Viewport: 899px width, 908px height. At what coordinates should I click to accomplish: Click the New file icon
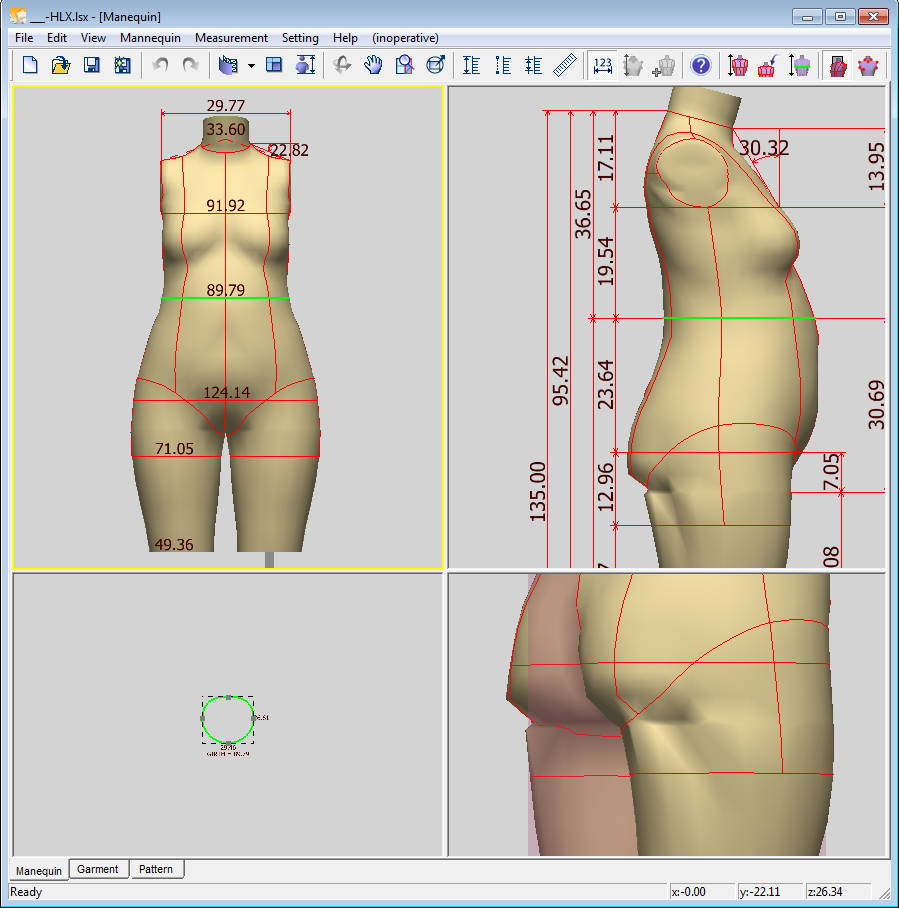pos(30,66)
